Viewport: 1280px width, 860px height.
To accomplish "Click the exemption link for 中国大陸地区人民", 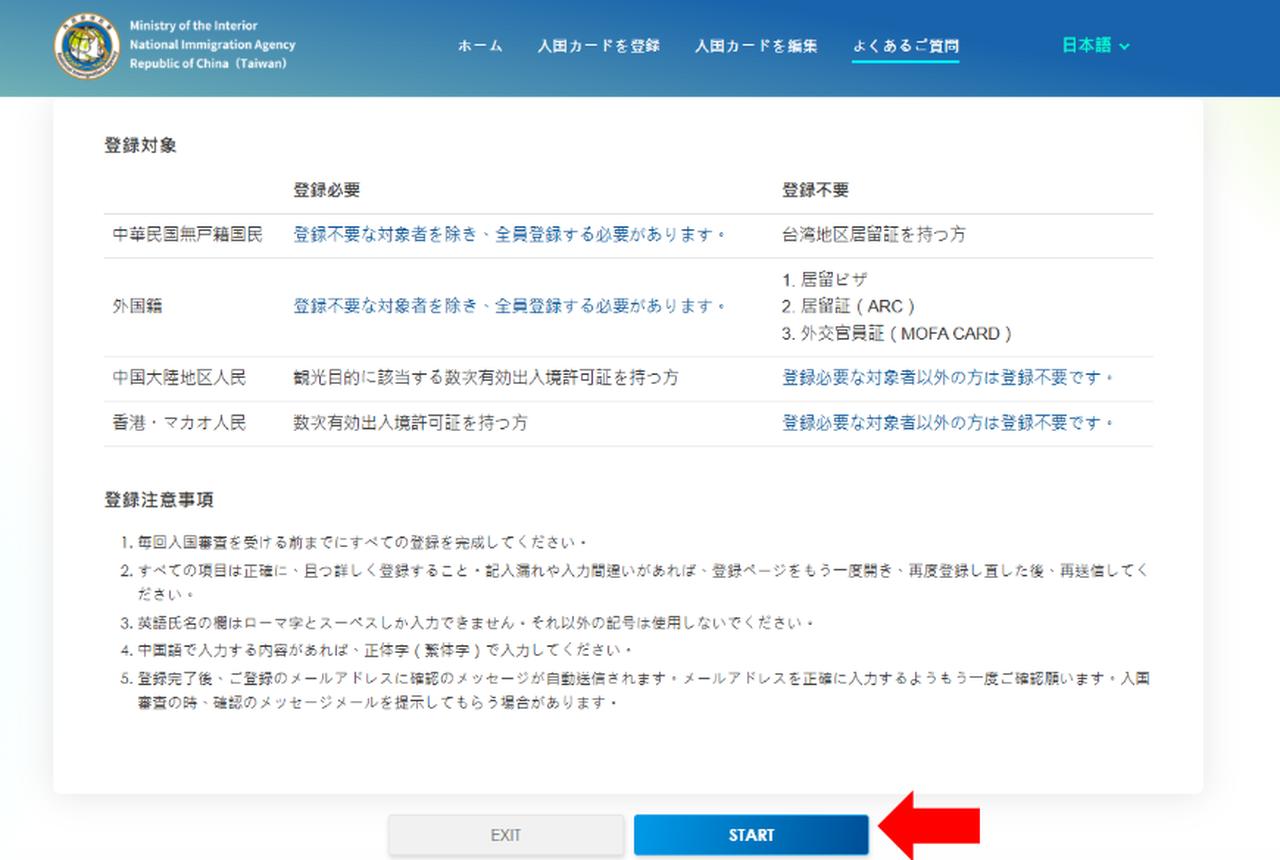I will click(x=943, y=379).
